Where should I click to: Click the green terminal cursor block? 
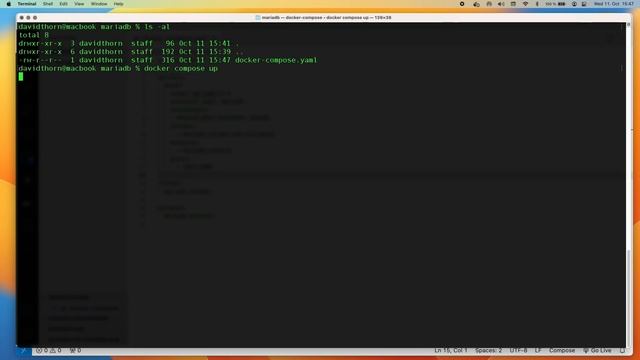click(x=21, y=77)
